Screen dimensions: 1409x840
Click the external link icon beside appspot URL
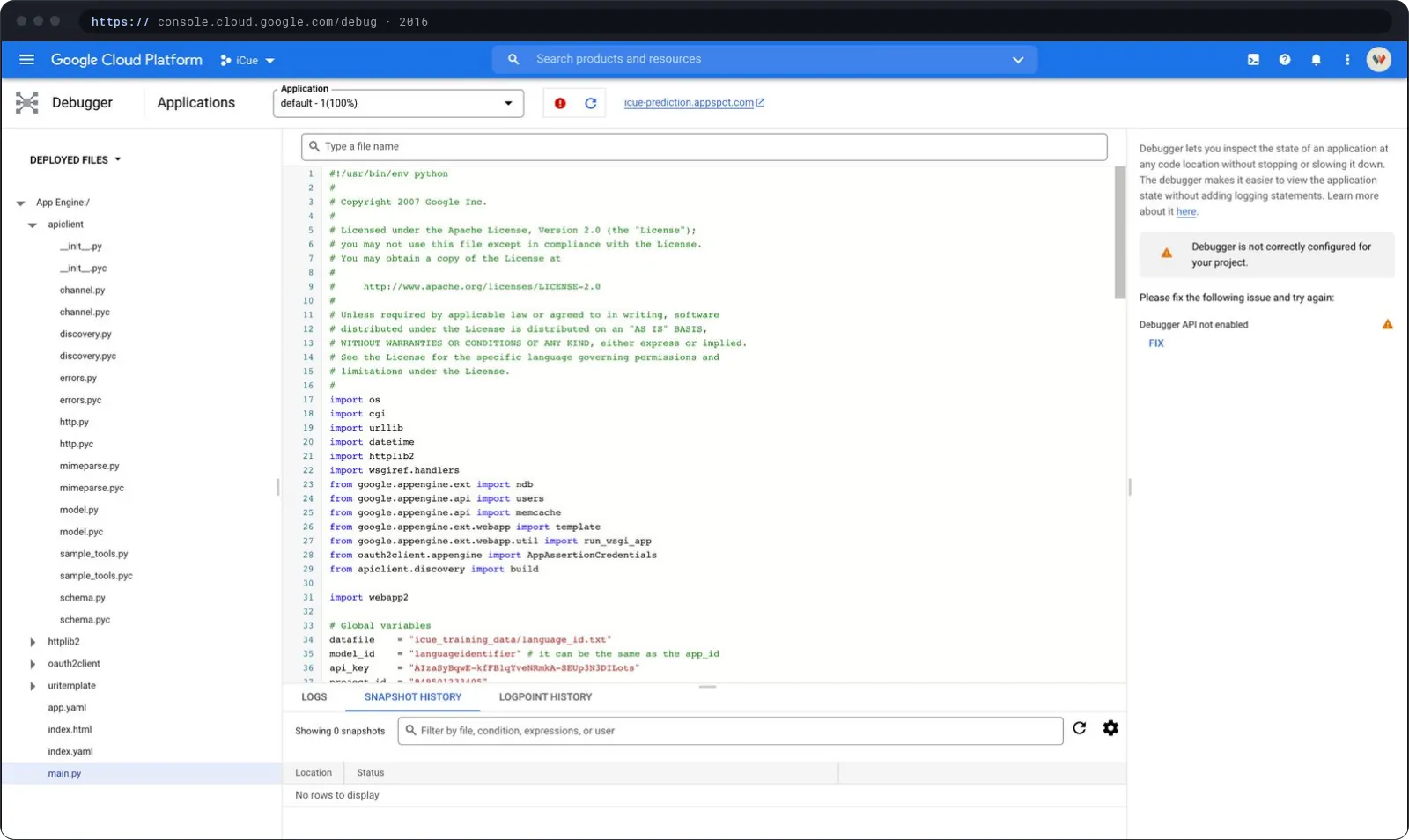click(x=761, y=103)
